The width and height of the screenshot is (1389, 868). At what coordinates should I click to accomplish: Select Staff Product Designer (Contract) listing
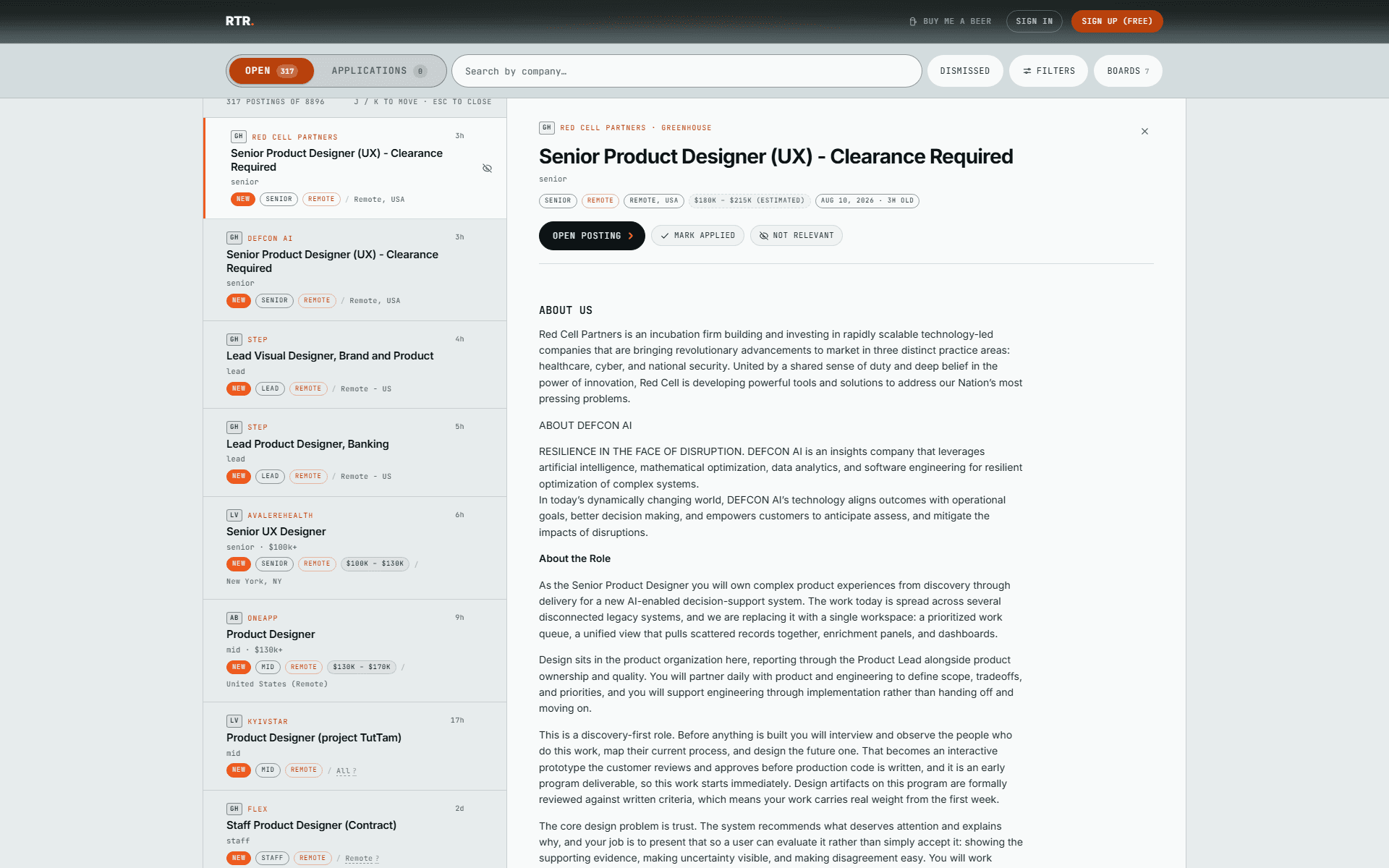tap(354, 830)
